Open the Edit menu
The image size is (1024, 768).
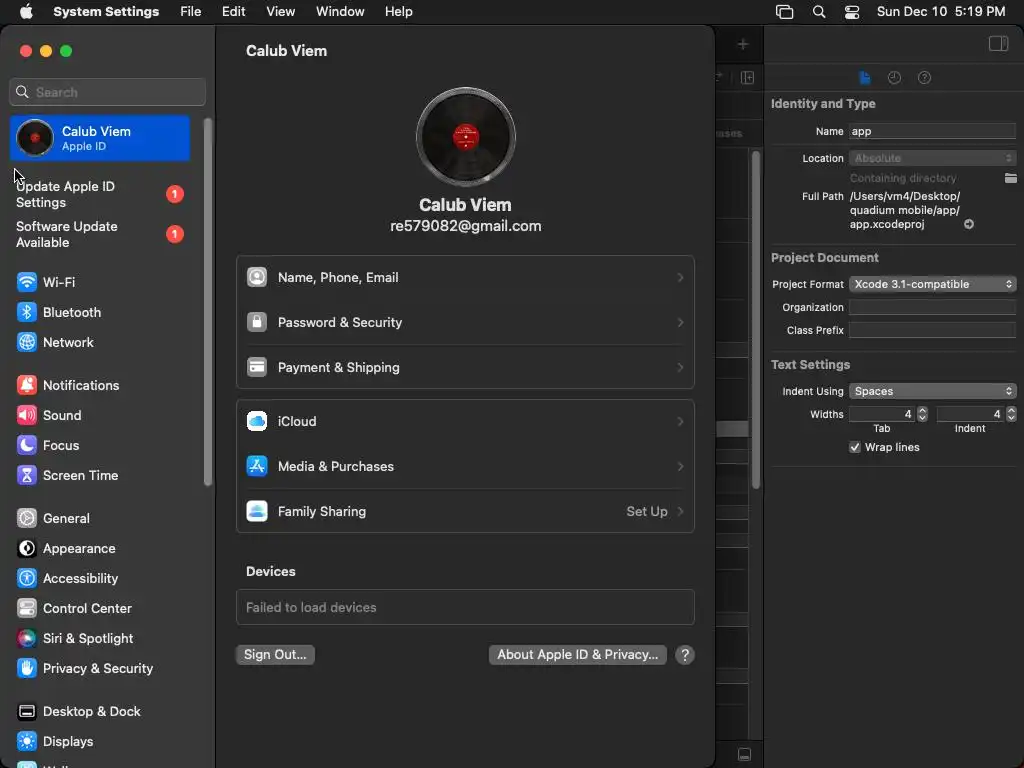coord(233,12)
